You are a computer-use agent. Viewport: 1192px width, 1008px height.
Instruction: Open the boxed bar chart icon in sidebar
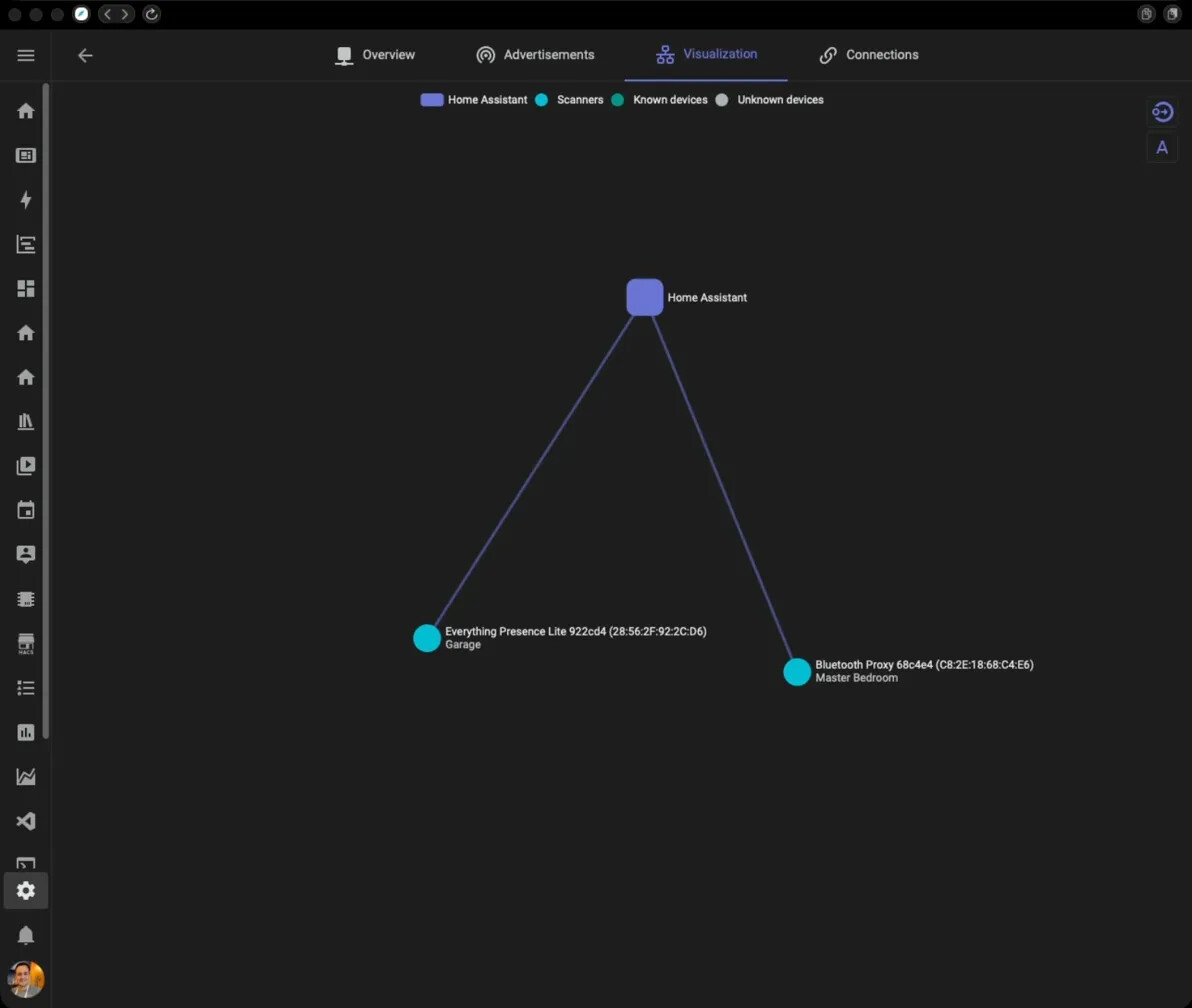click(26, 732)
